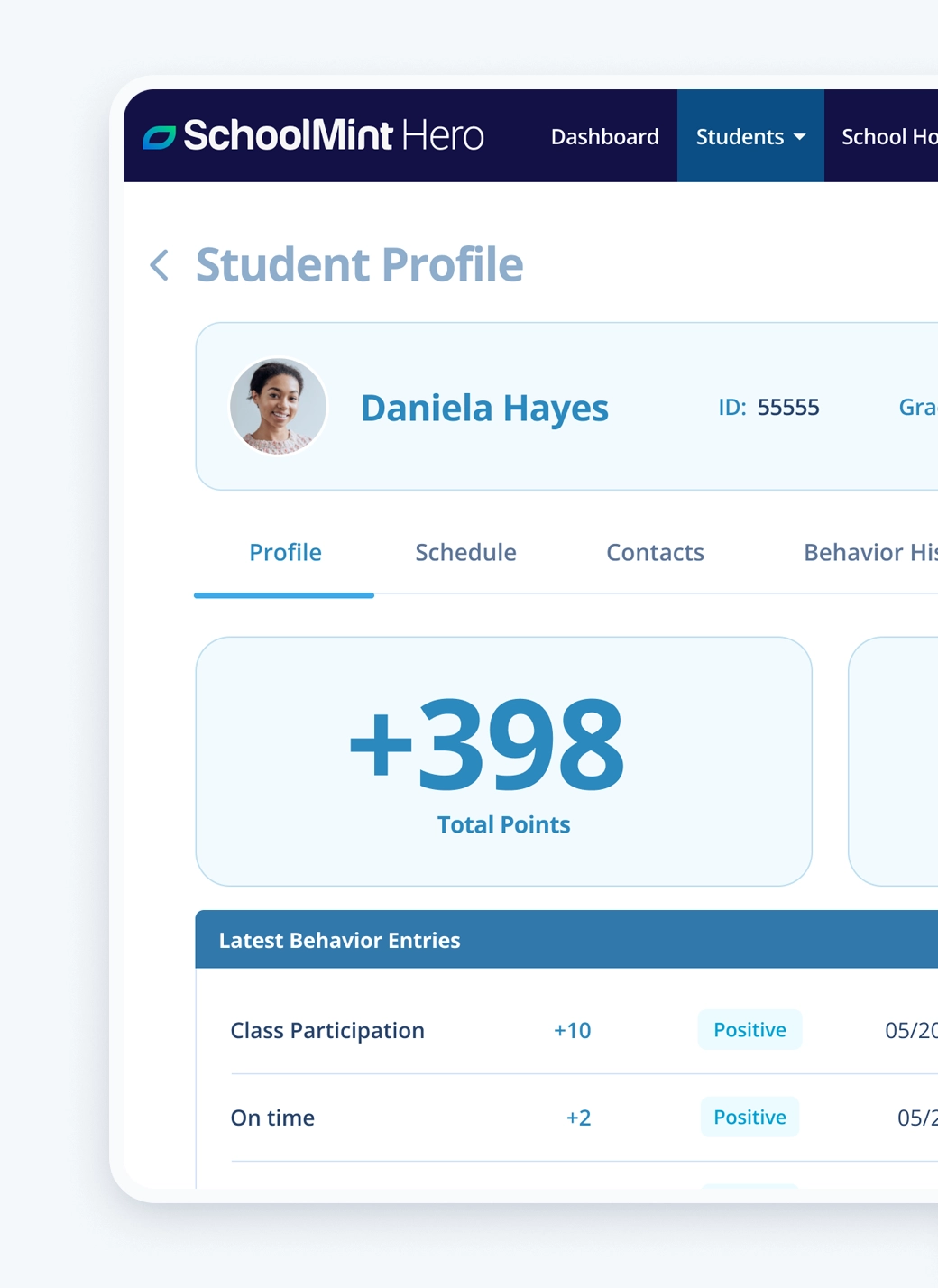Click the +398 Total Points card

pyautogui.click(x=503, y=761)
